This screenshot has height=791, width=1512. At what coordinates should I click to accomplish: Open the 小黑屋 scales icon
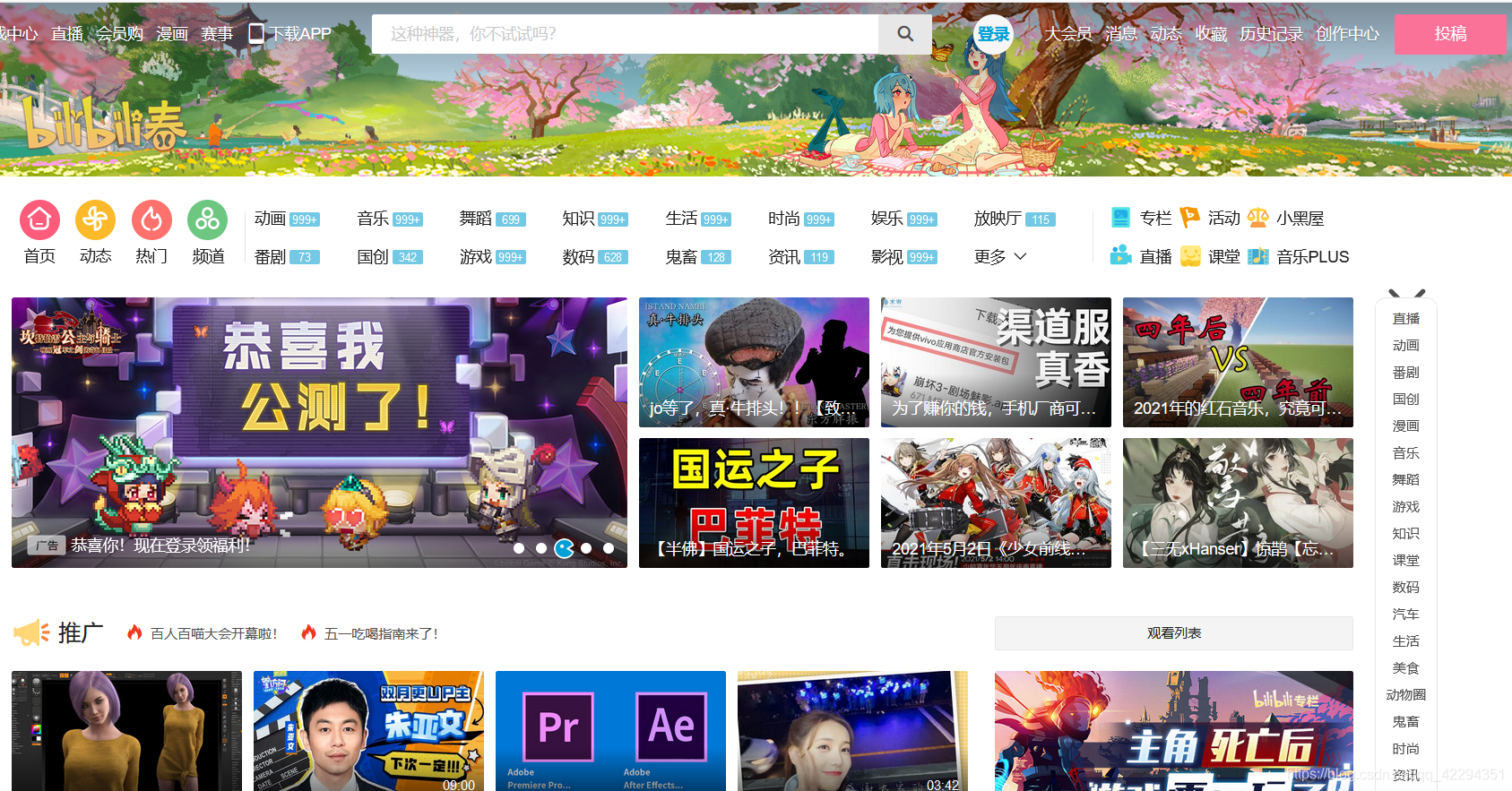click(x=1258, y=218)
